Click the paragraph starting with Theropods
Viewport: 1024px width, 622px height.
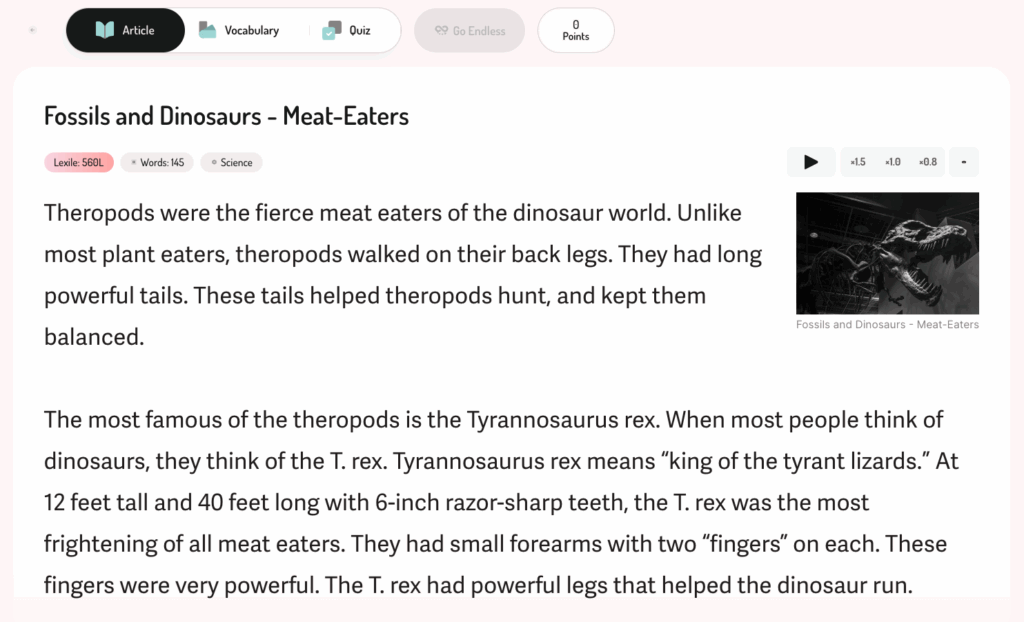[x=400, y=275]
